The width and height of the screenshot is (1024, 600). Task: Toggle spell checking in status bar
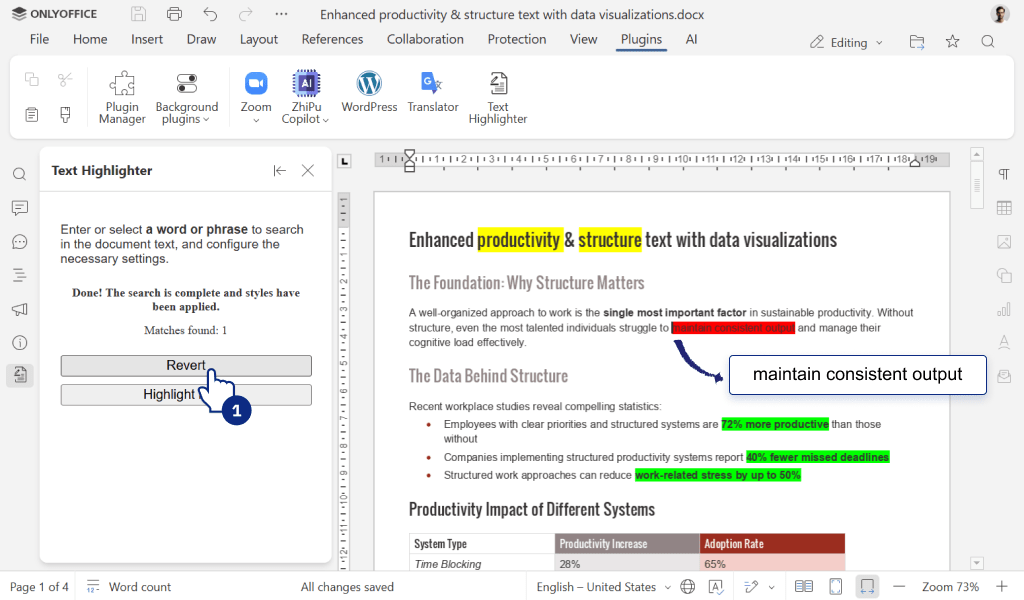[717, 587]
